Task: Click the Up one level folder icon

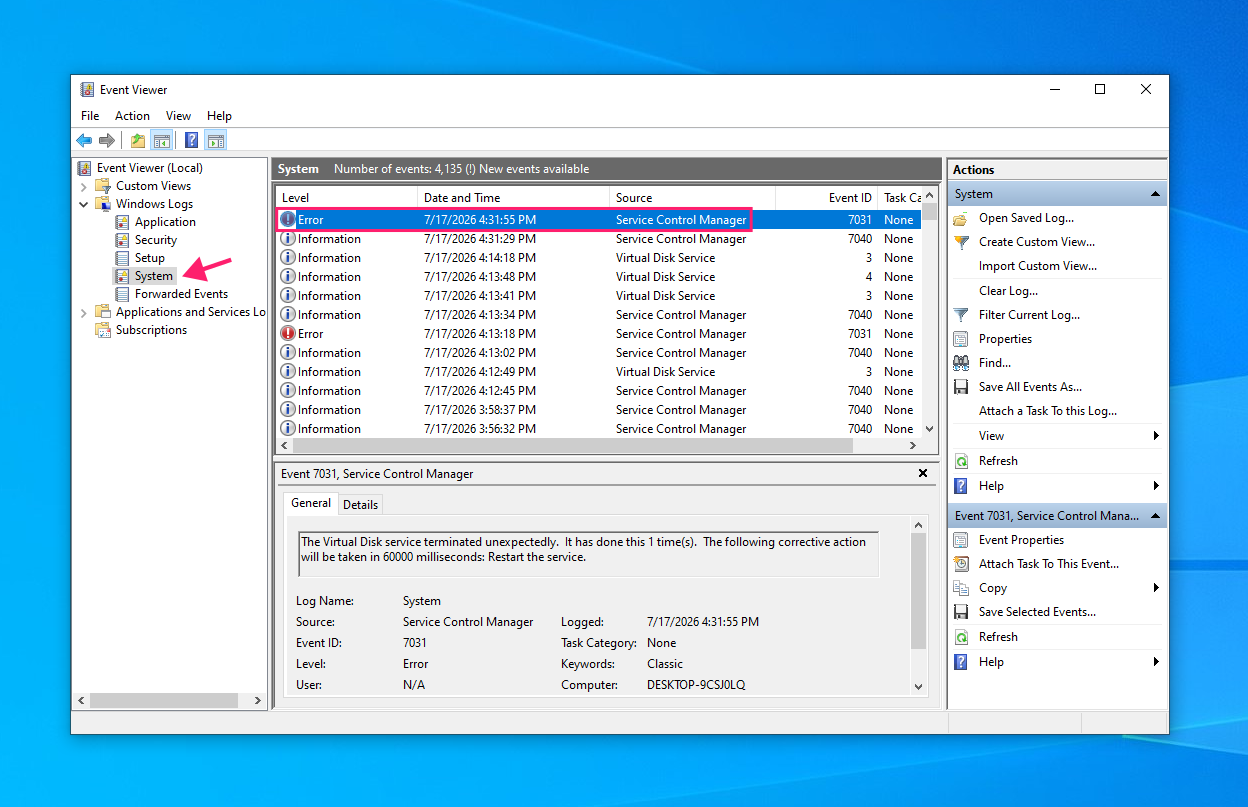Action: (x=138, y=141)
